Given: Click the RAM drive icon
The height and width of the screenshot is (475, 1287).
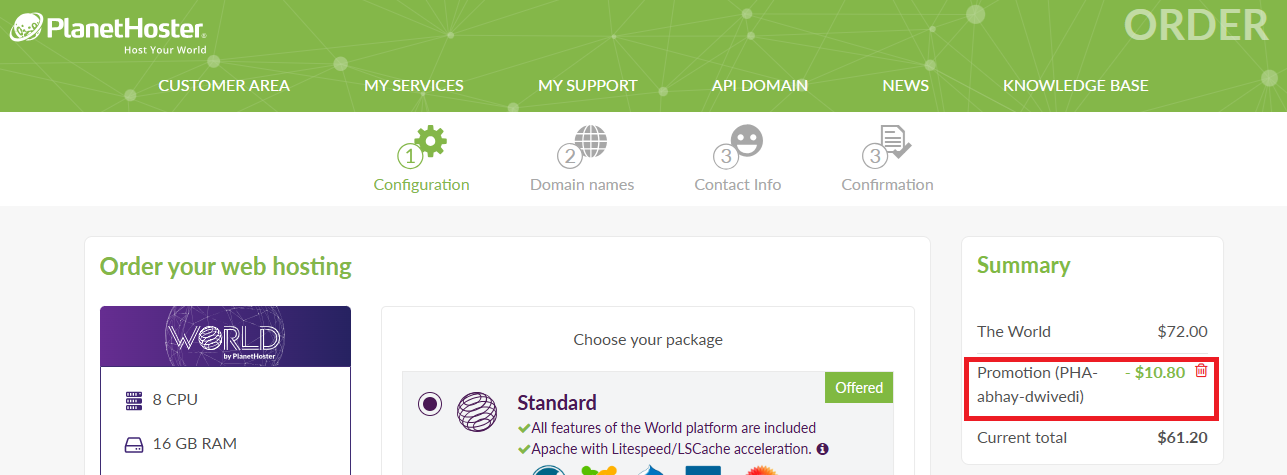Looking at the screenshot, I should pos(134,444).
